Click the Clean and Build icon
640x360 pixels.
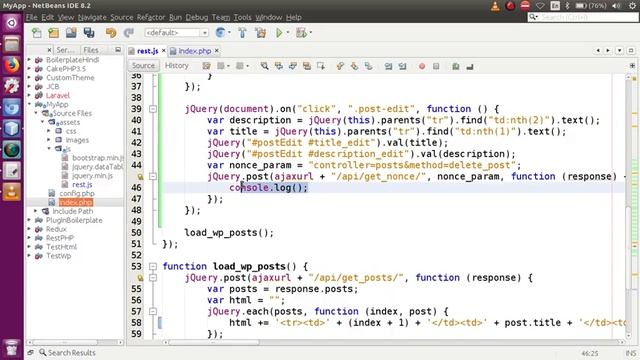coord(260,33)
